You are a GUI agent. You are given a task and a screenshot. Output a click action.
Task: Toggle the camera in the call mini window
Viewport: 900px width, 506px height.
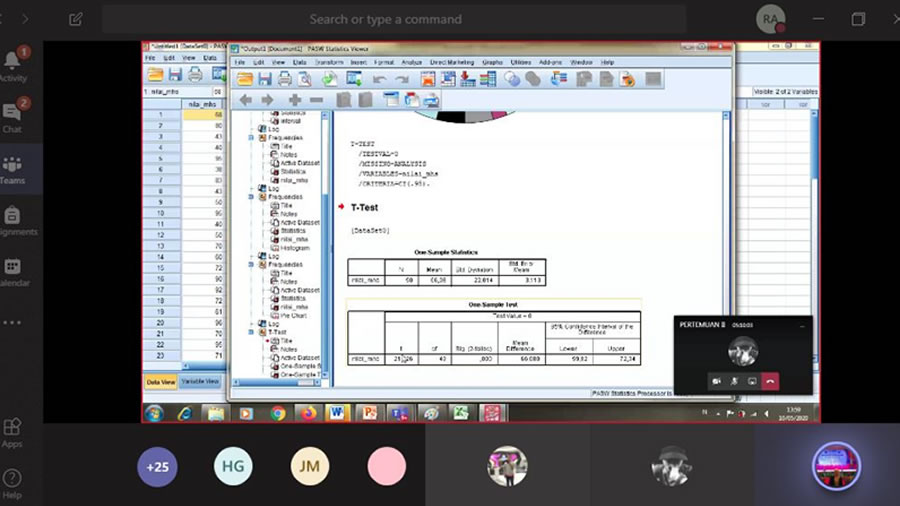click(716, 381)
